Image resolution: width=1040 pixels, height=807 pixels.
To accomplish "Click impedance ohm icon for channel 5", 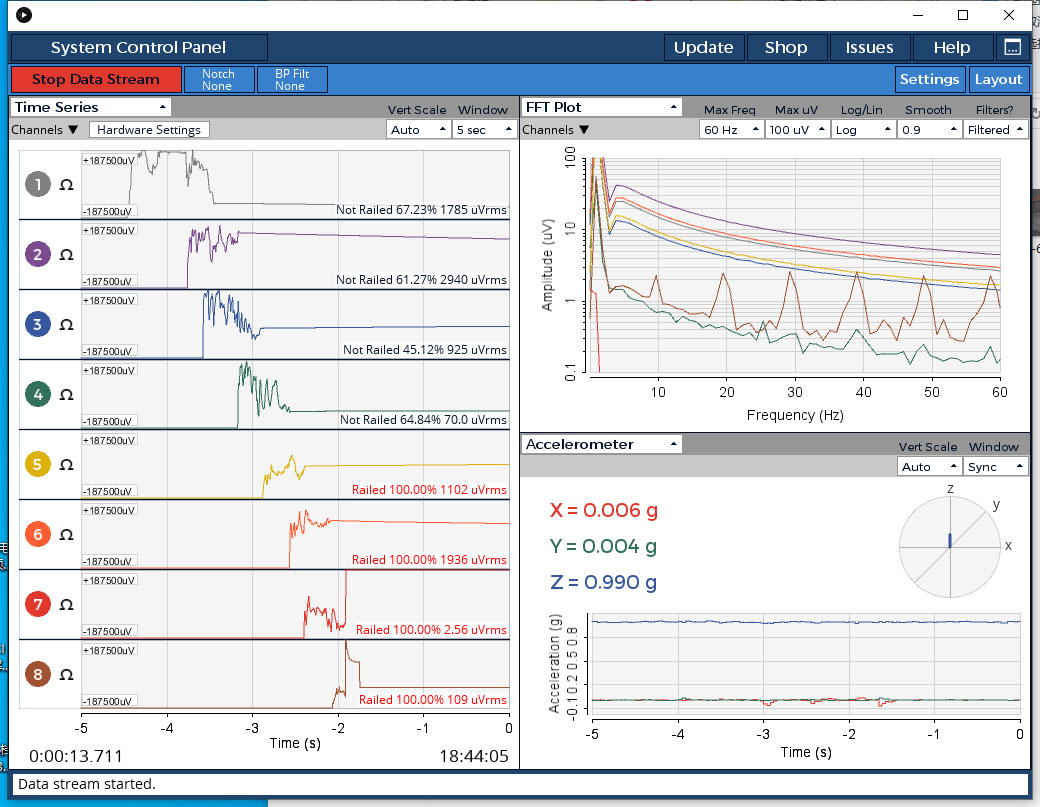I will click(66, 465).
